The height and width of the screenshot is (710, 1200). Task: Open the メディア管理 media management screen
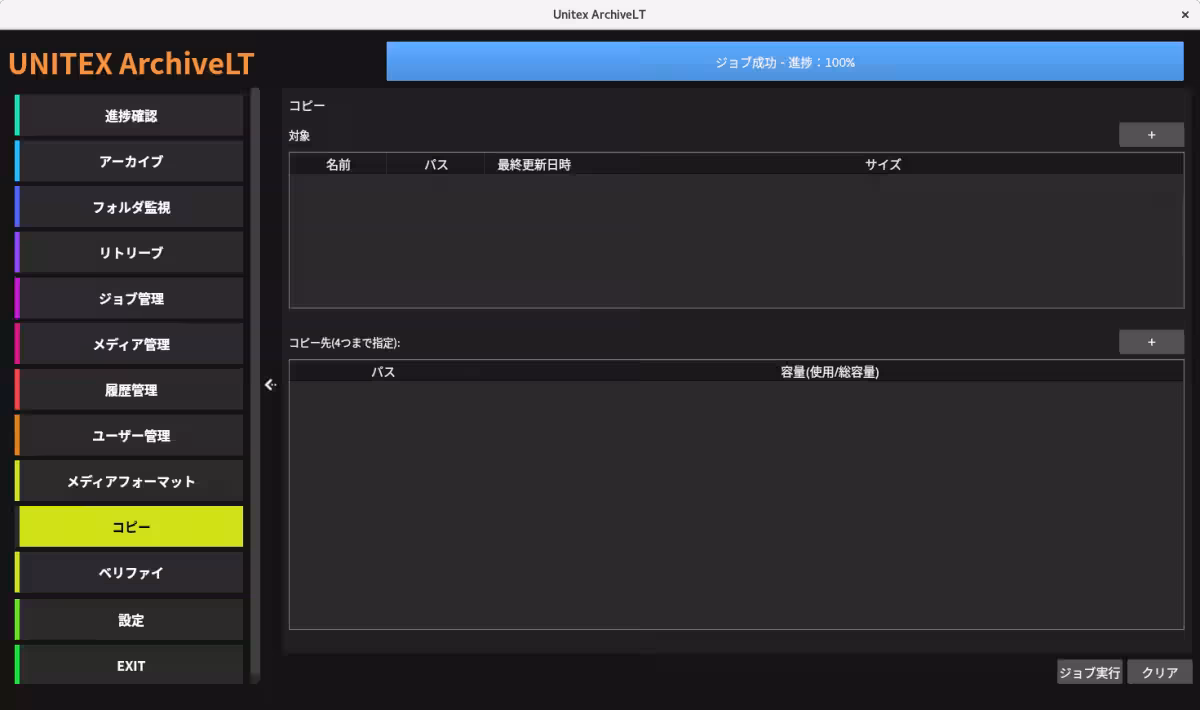pyautogui.click(x=129, y=344)
